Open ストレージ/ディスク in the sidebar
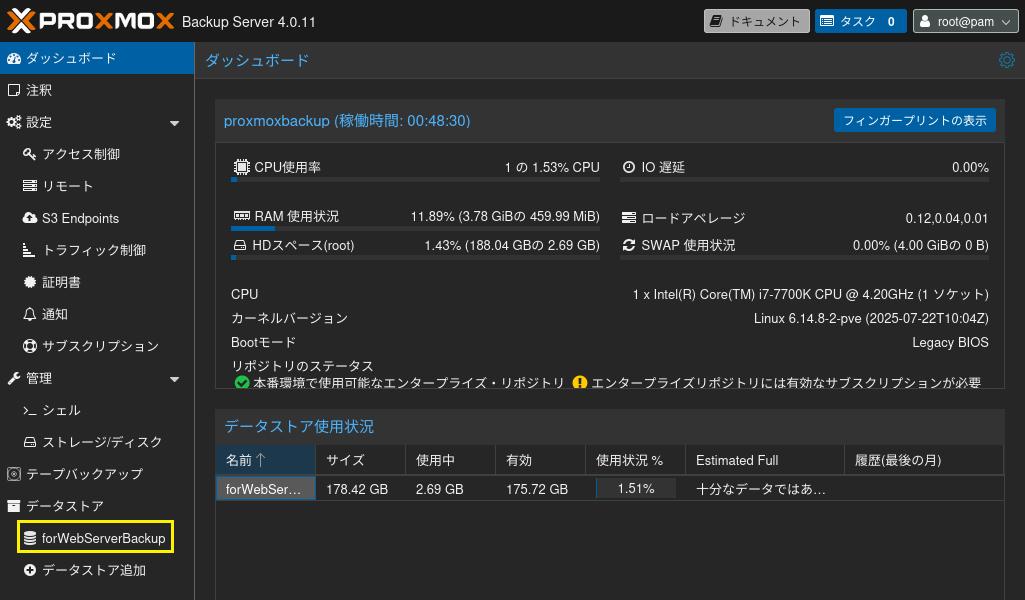This screenshot has height=600, width=1025. coord(97,442)
